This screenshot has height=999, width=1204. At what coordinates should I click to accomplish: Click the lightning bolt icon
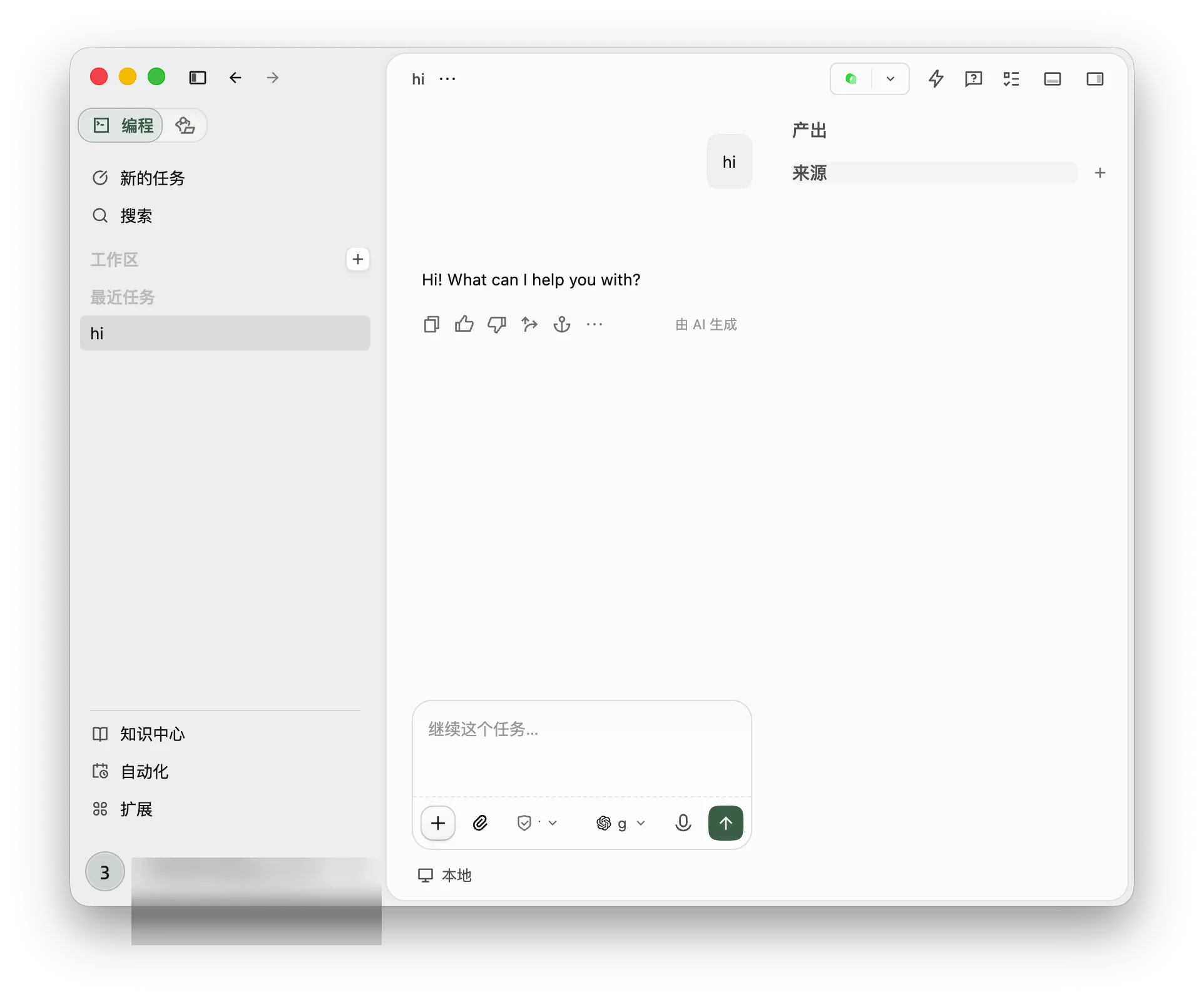936,79
